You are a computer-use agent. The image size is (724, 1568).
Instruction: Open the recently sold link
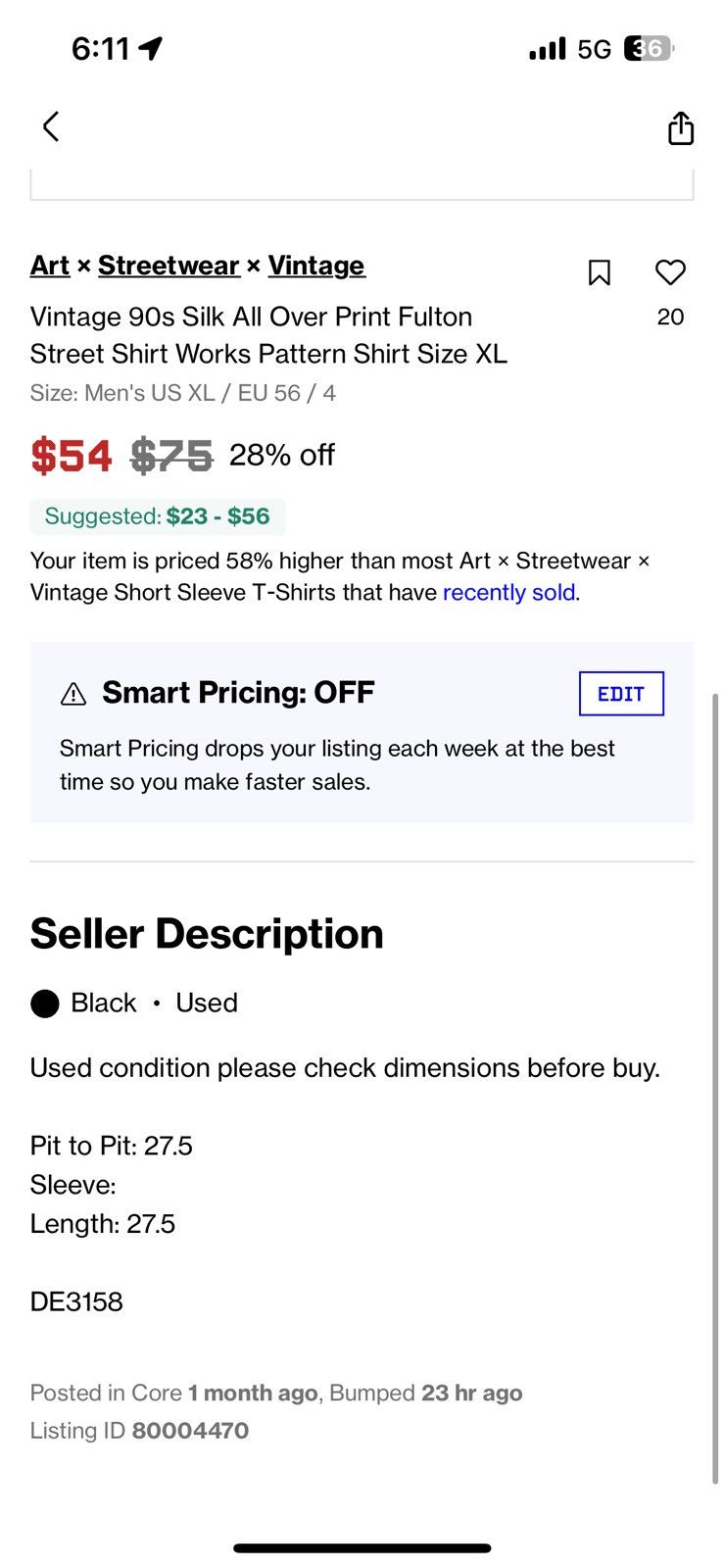(x=508, y=592)
